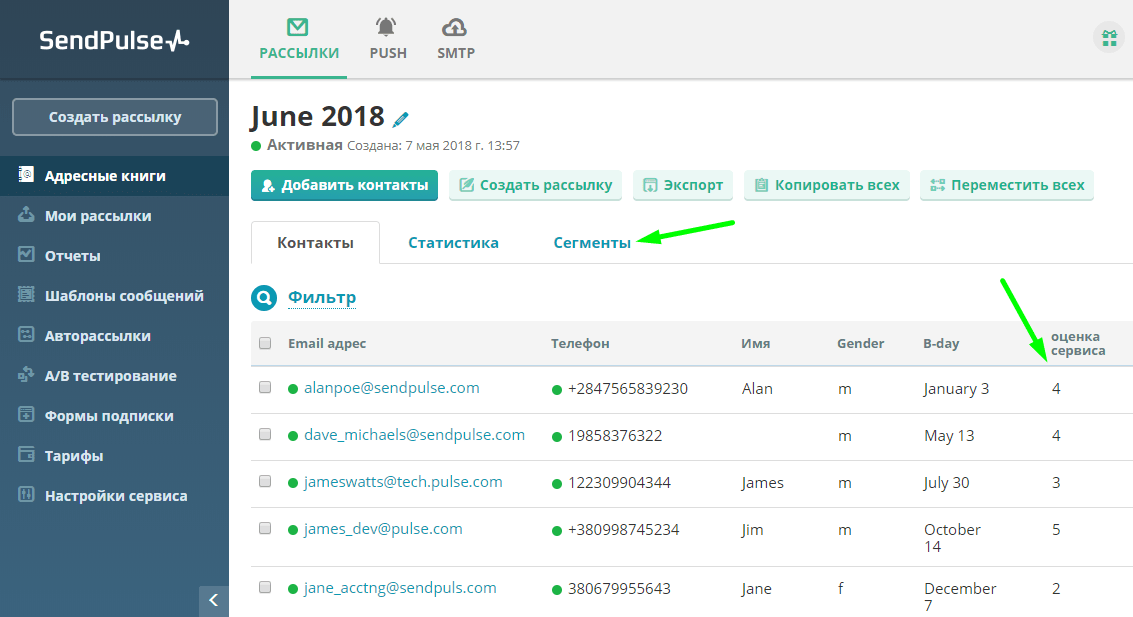This screenshot has height=617, width=1133.
Task: Select the jameswatts@tech.pulse.com row checkbox
Action: point(265,481)
